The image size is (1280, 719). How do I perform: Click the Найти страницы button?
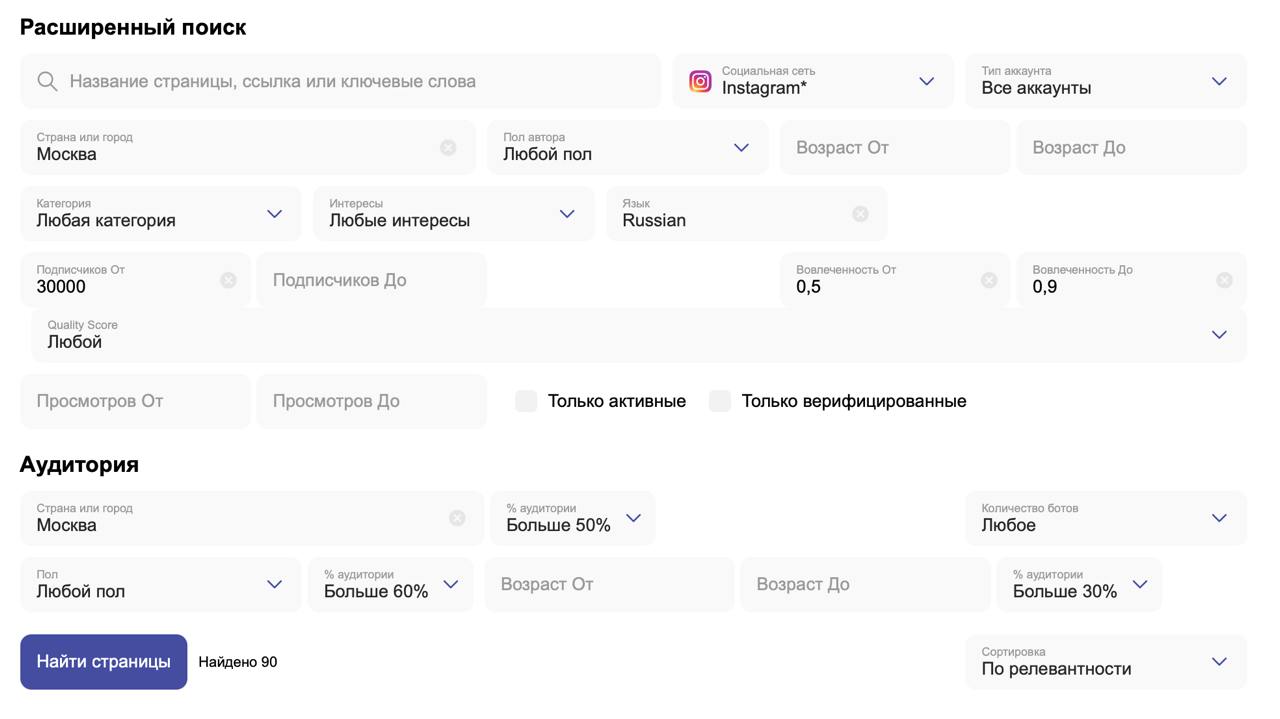[x=104, y=662]
